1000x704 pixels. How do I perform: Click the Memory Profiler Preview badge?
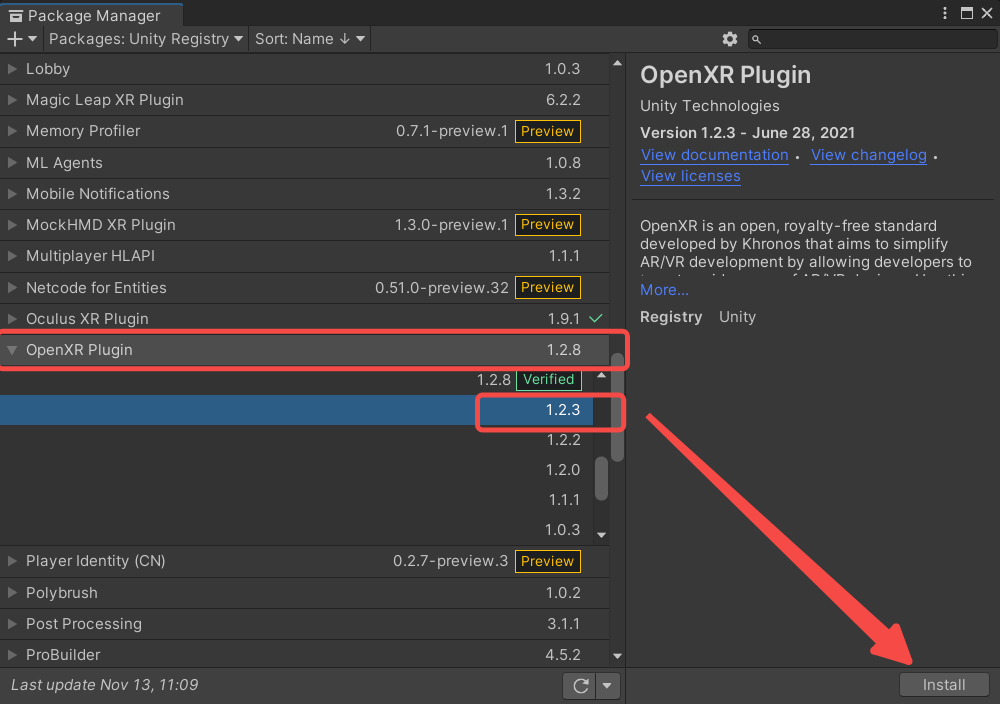coord(547,131)
